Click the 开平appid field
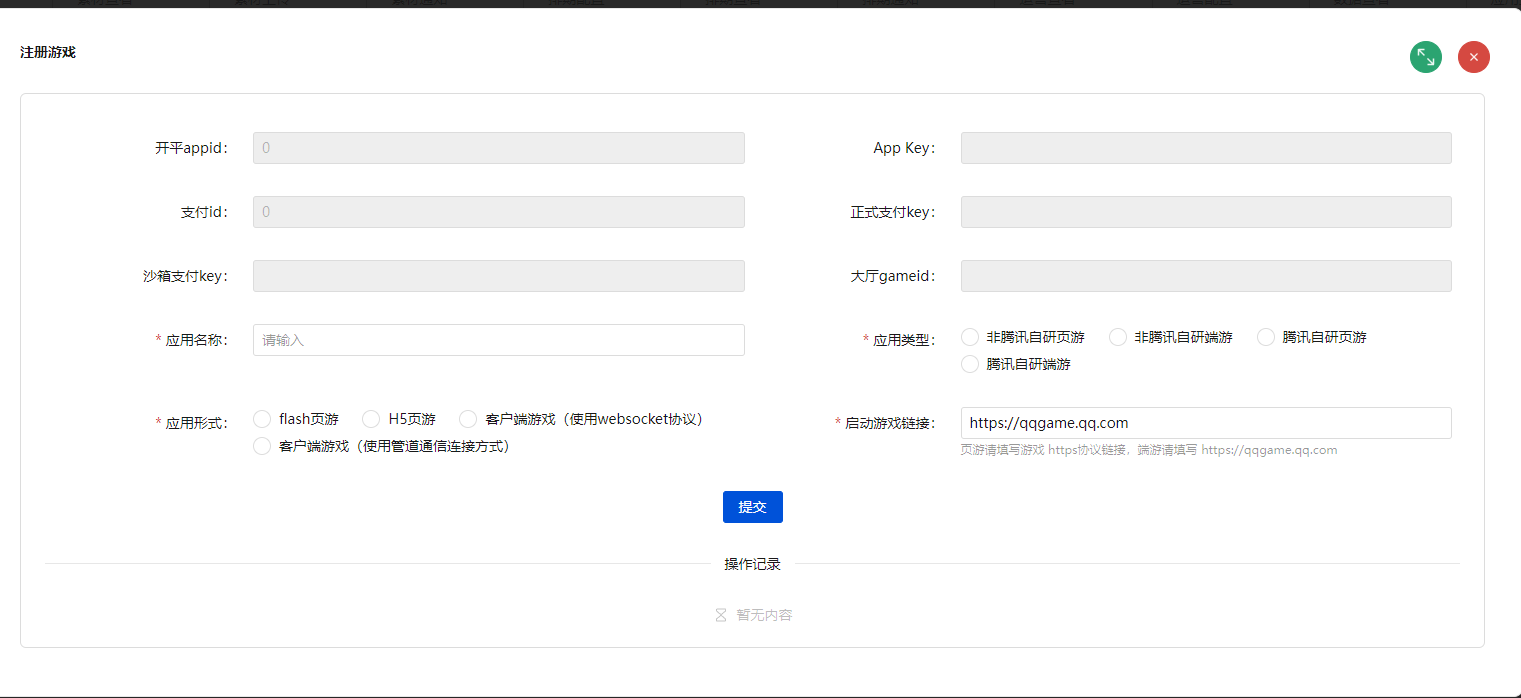The image size is (1521, 698). (498, 147)
